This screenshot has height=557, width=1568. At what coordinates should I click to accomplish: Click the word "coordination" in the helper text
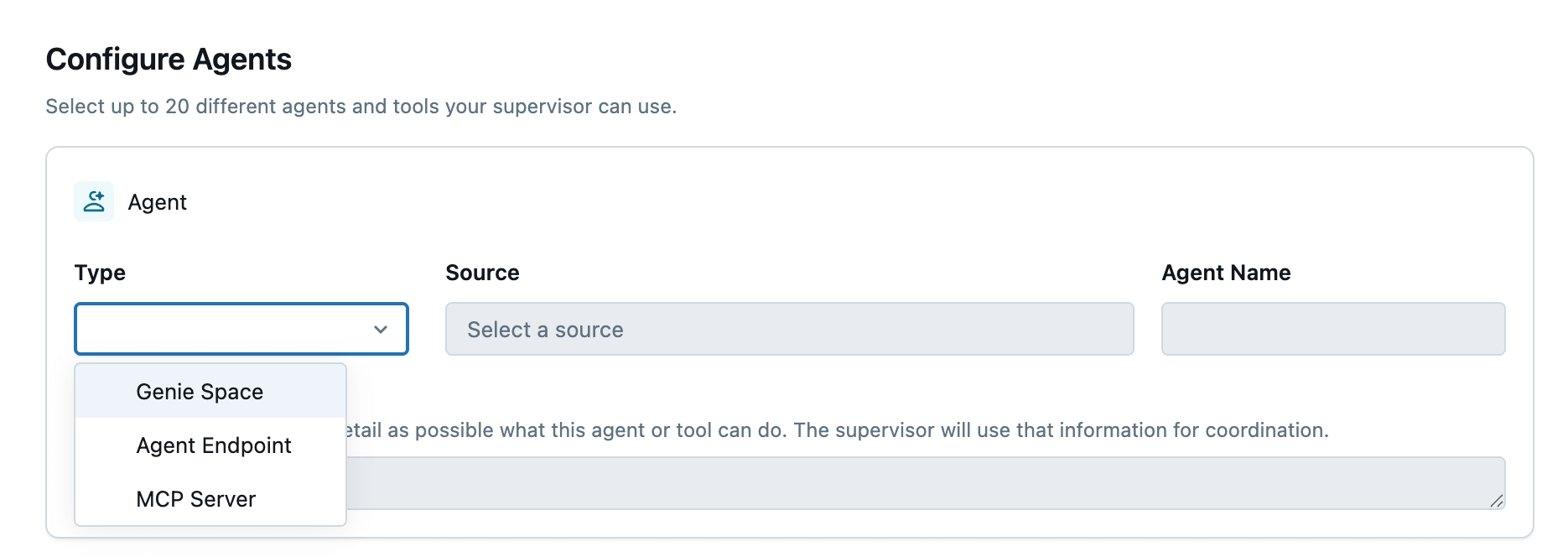(1265, 430)
